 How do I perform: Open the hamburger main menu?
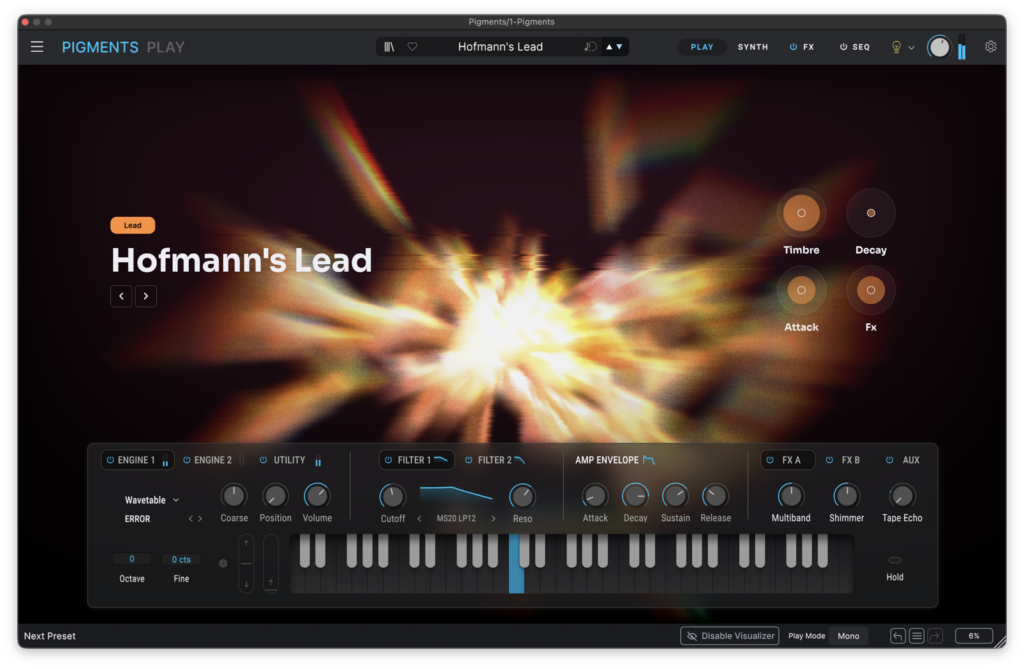click(x=37, y=47)
